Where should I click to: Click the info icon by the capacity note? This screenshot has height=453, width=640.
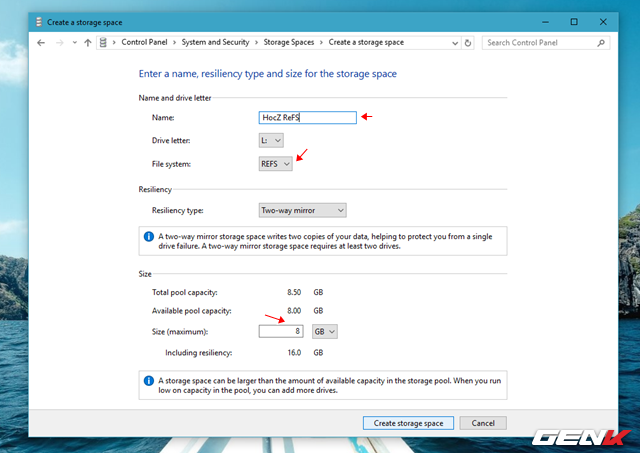(x=149, y=381)
